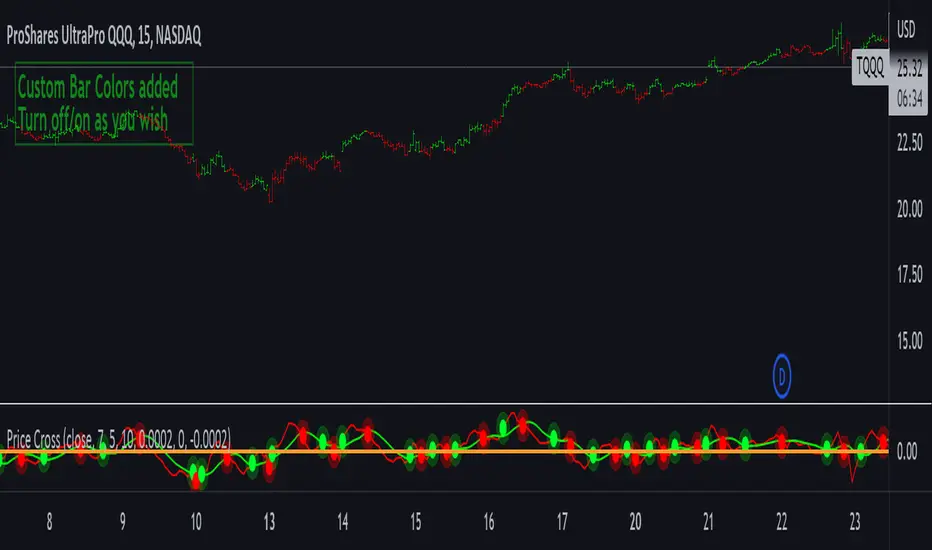The height and width of the screenshot is (550, 932).
Task: Click date 22 on time axis
Action: tap(782, 522)
